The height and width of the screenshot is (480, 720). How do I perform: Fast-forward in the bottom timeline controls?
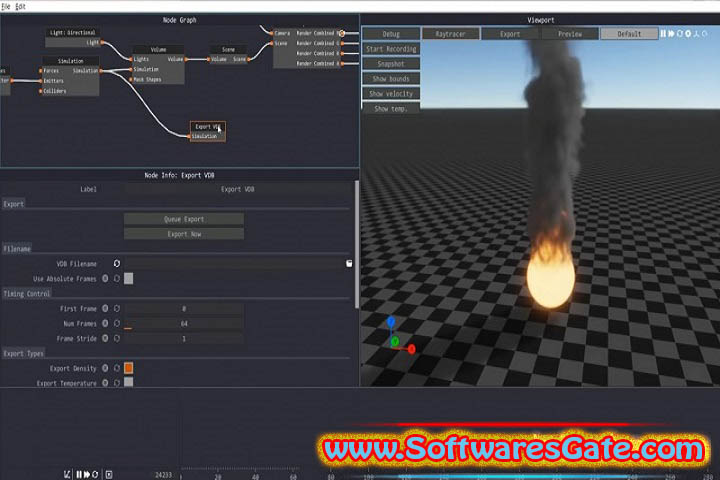tap(87, 474)
